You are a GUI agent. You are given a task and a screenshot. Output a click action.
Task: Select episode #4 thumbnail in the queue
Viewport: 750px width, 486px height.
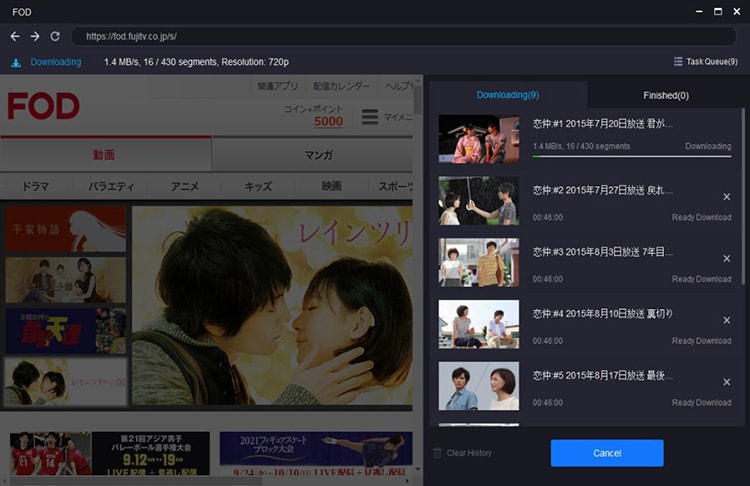point(479,324)
